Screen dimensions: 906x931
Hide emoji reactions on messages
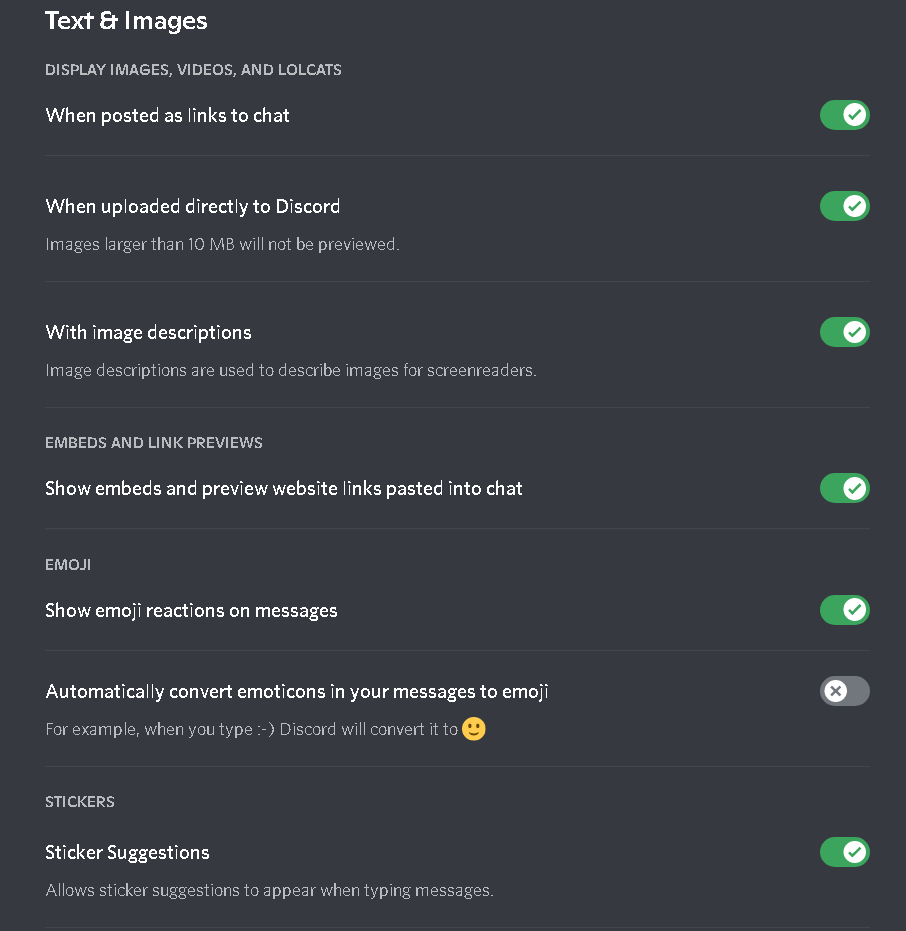[845, 610]
